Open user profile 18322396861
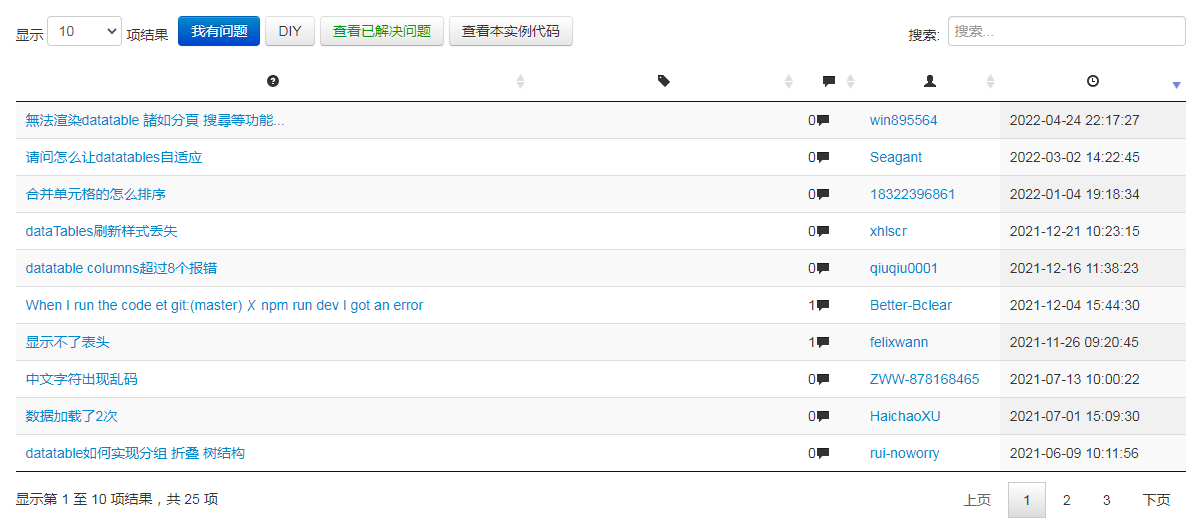 [913, 194]
